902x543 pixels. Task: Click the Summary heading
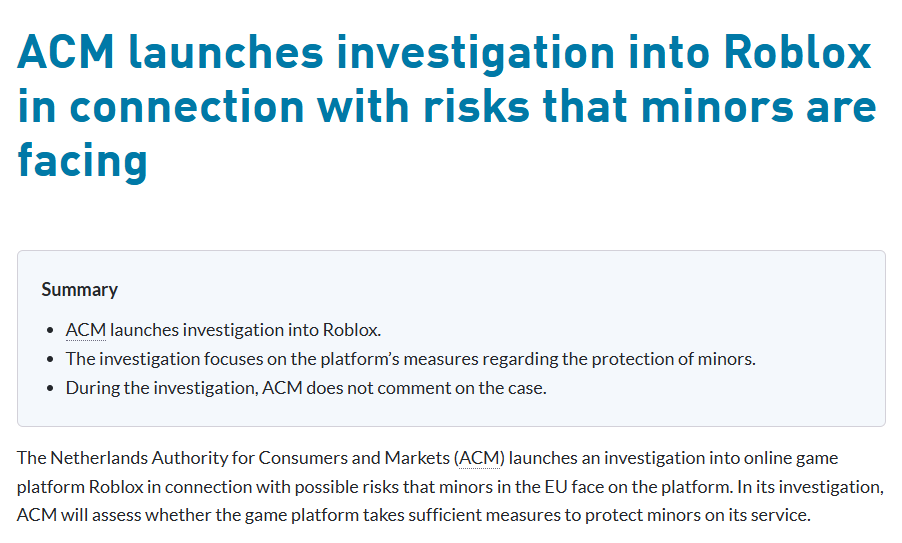click(80, 290)
